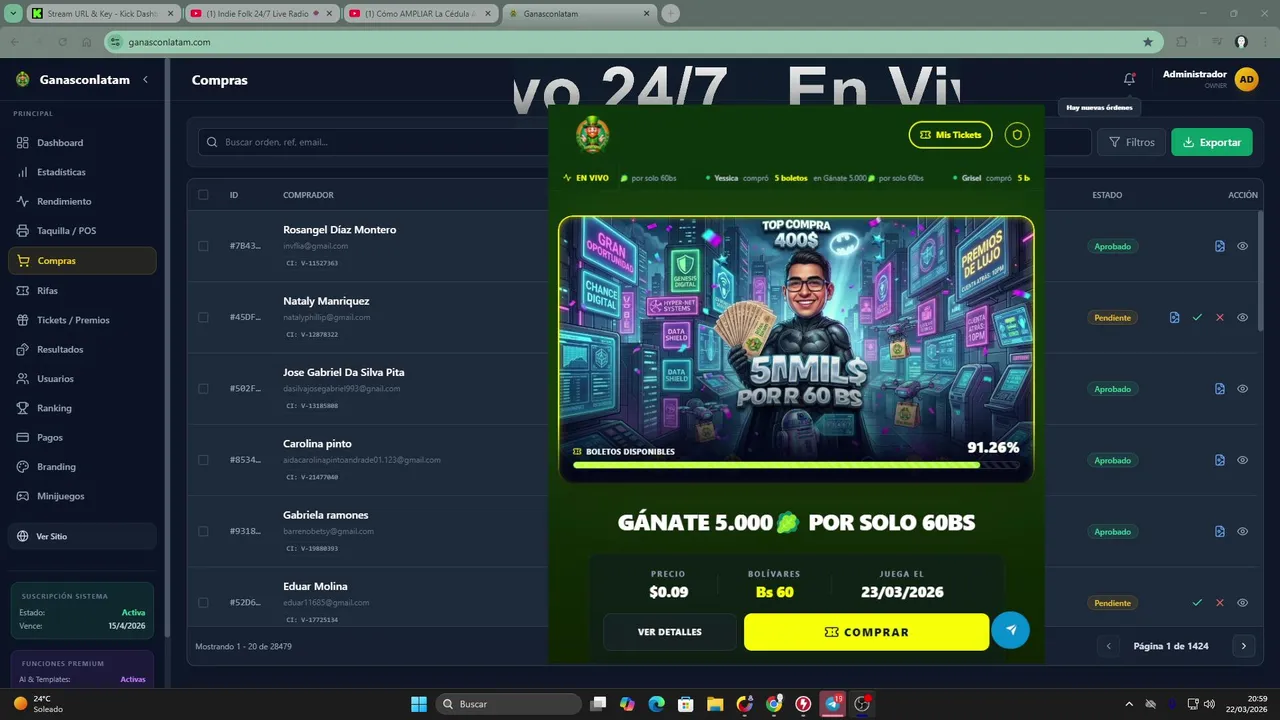Collapse the Ganasconlatam sidebar chevron

pos(145,80)
